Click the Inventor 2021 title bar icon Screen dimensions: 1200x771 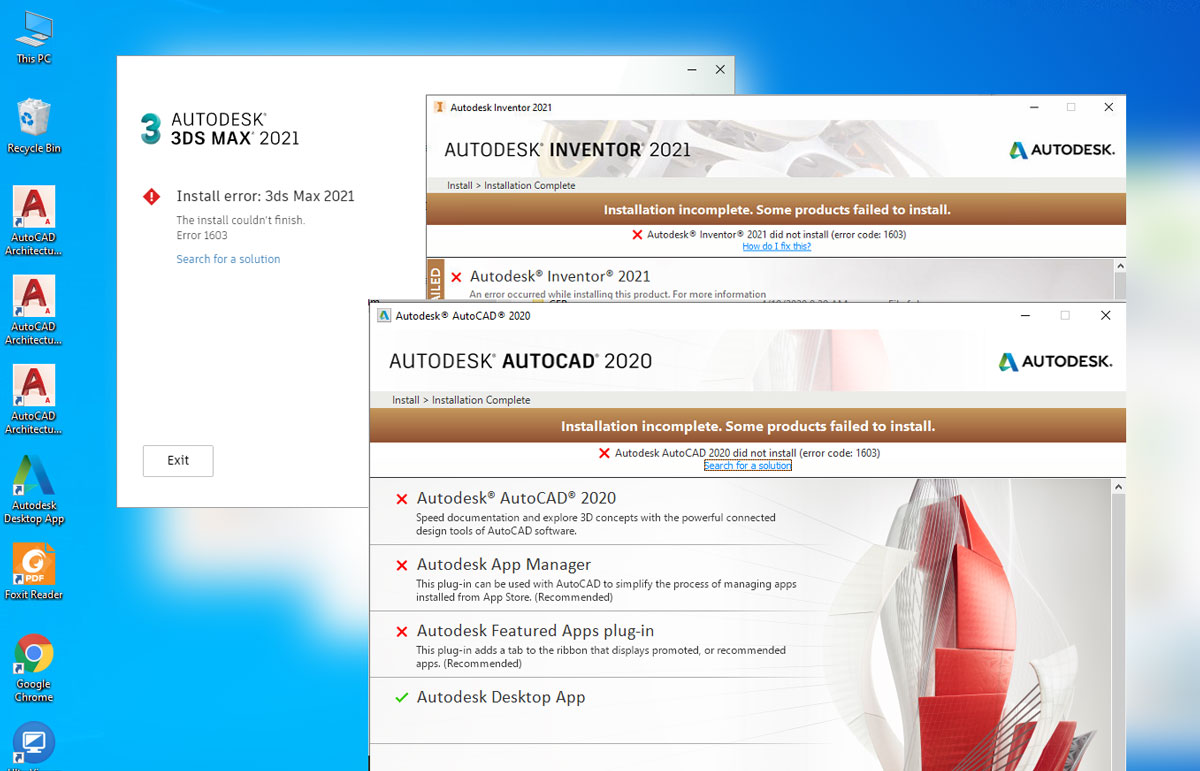click(x=439, y=107)
